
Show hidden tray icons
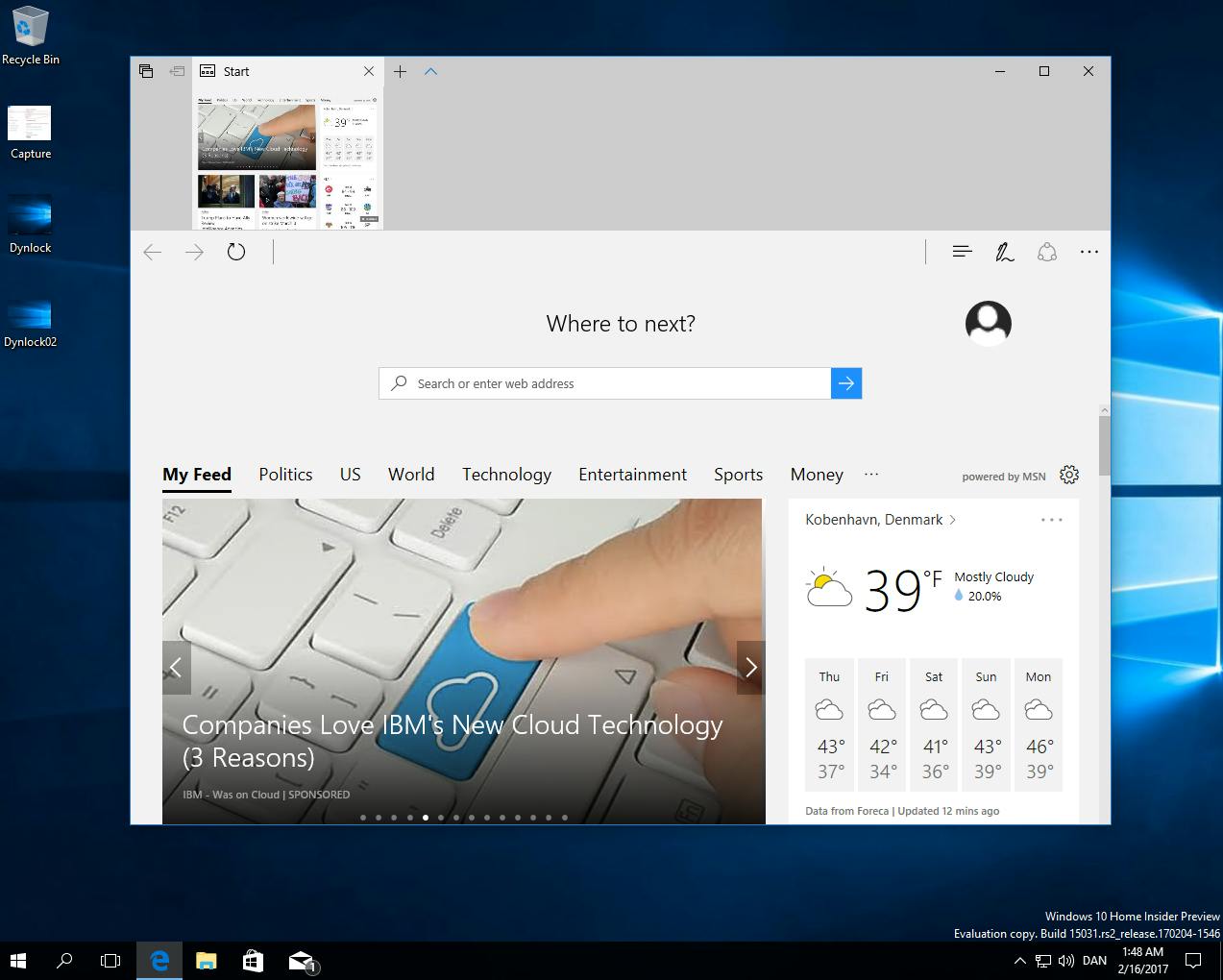(1019, 960)
